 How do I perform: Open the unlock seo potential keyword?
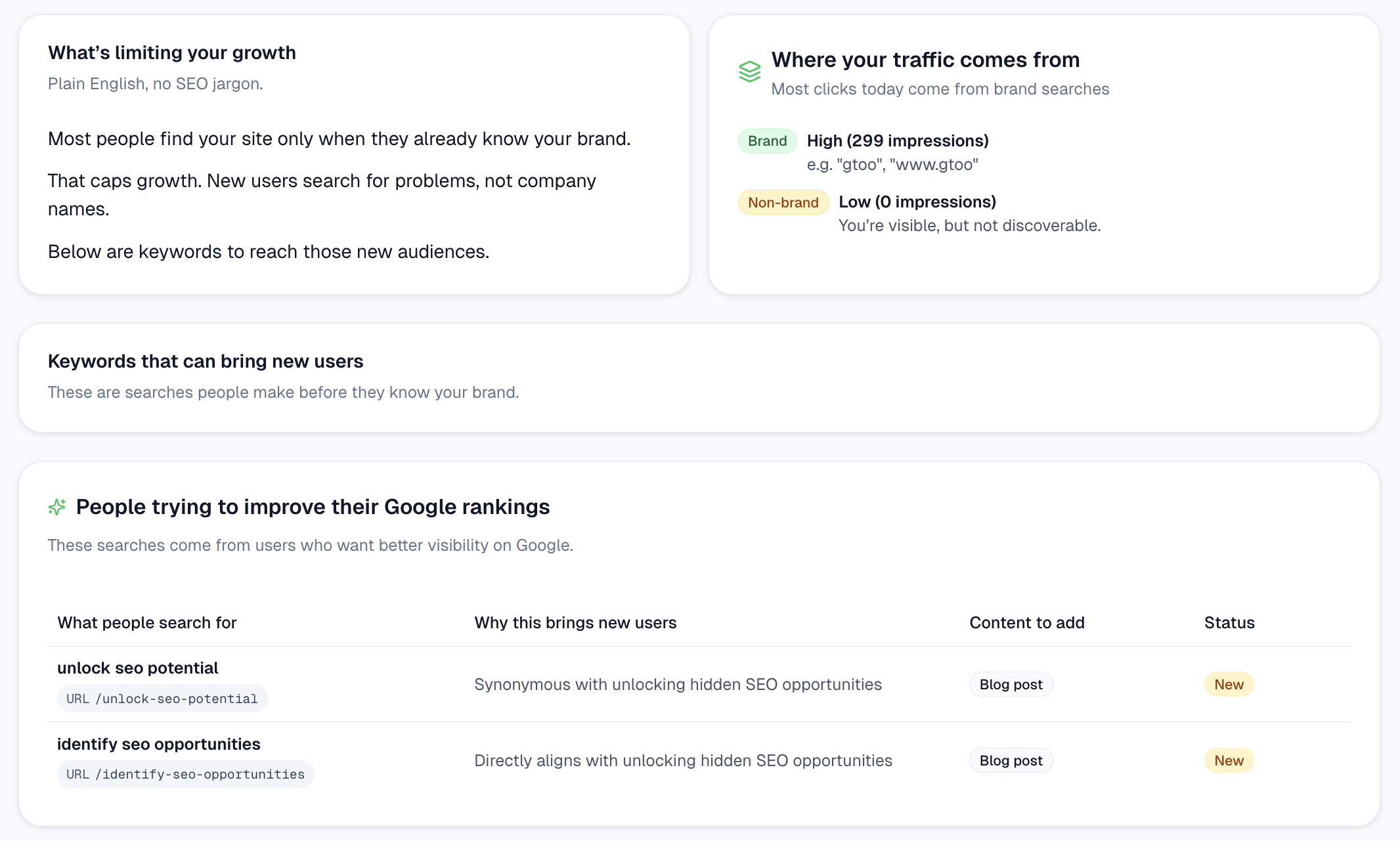(137, 668)
